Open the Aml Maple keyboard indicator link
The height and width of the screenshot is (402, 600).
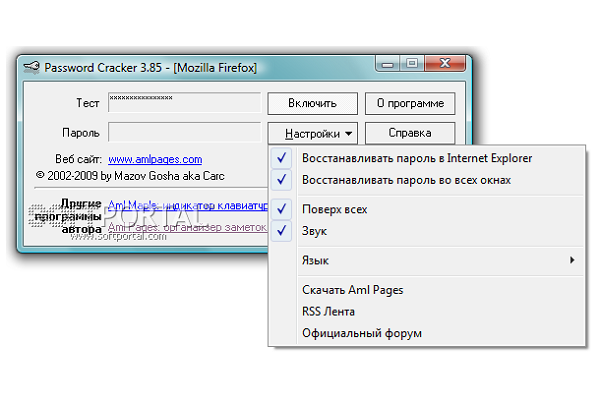[x=188, y=205]
